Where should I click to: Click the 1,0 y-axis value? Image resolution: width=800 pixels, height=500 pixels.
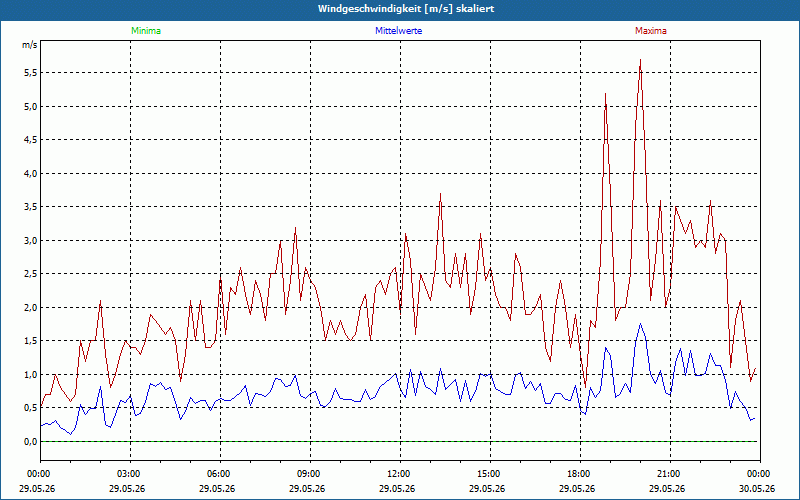click(31, 374)
